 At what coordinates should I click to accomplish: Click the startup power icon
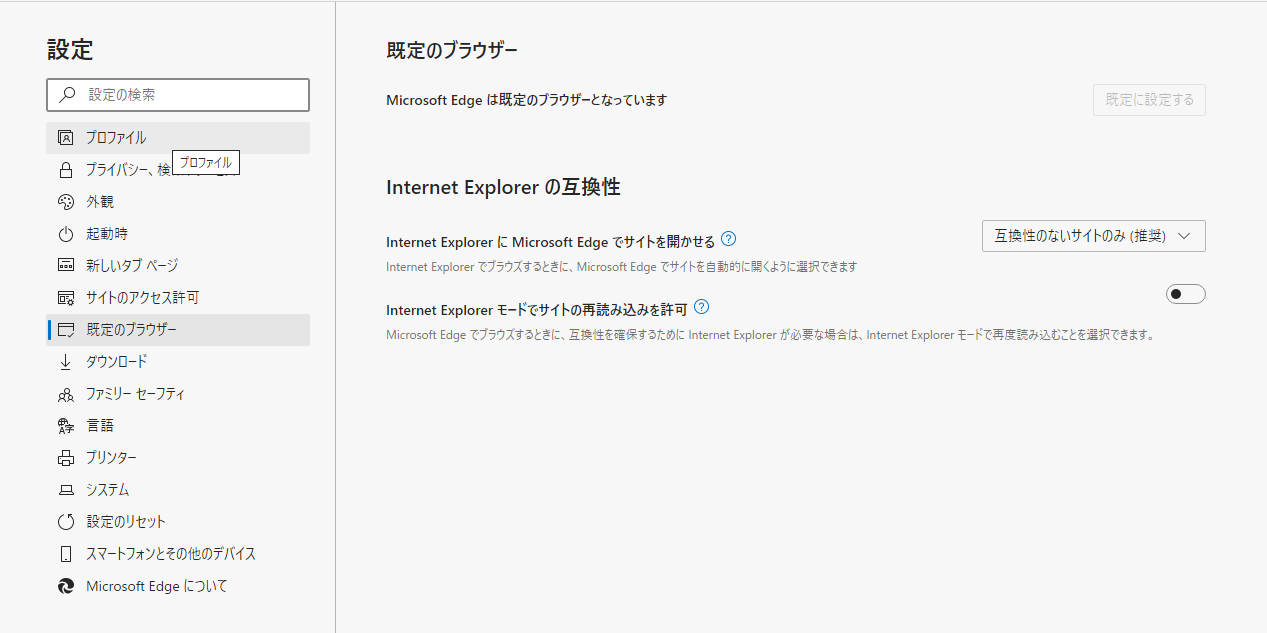click(x=66, y=234)
